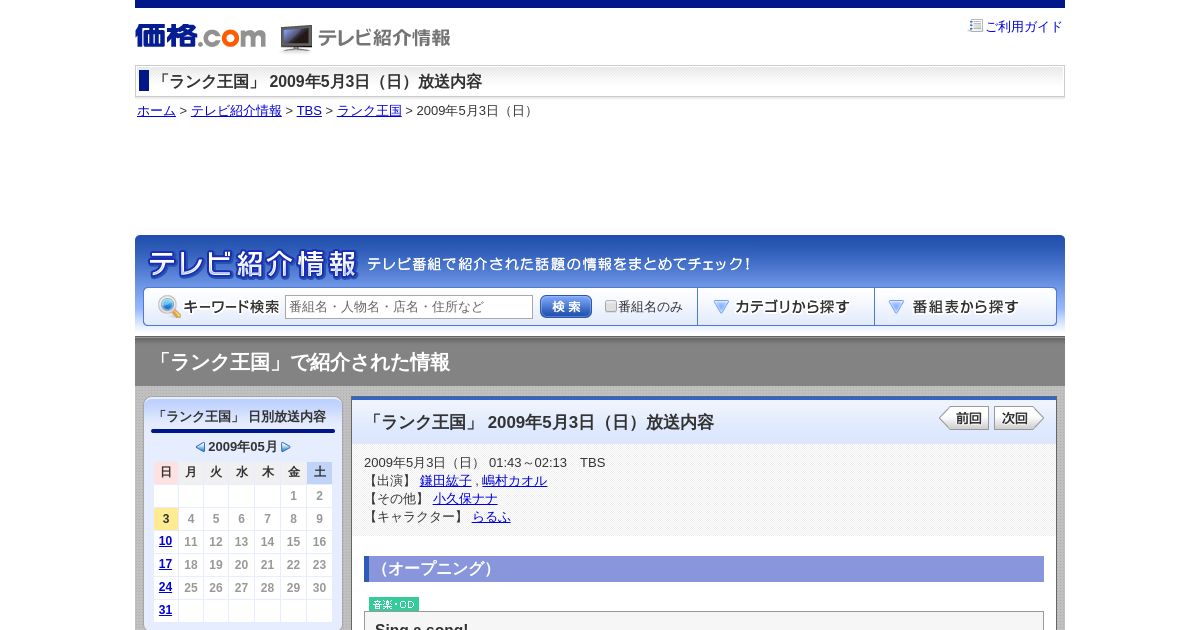Screen dimensions: 1200x630
Task: Click the Sing a song! item title
Action: pos(421,627)
